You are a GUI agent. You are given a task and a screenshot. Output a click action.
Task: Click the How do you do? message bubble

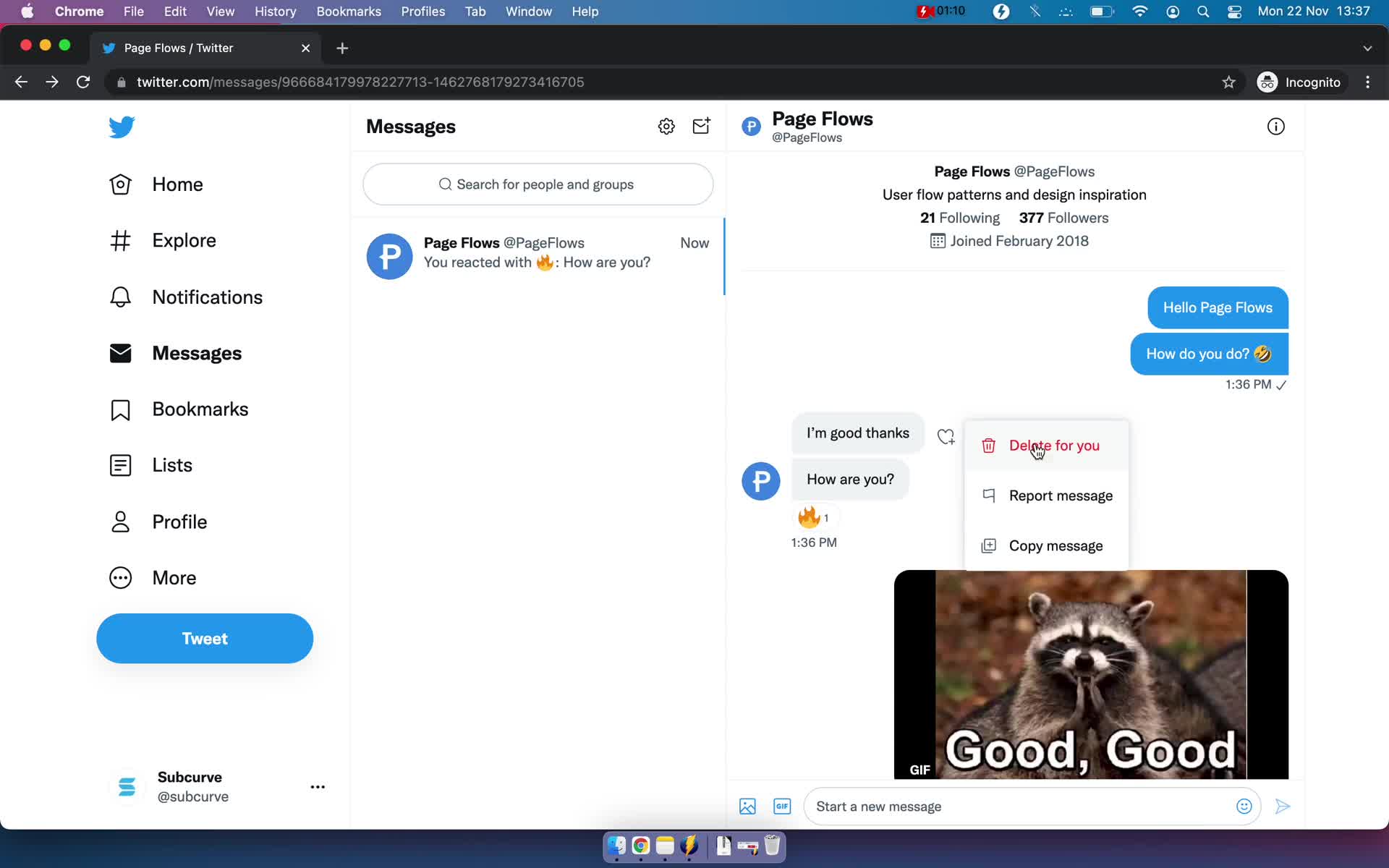(x=1209, y=354)
